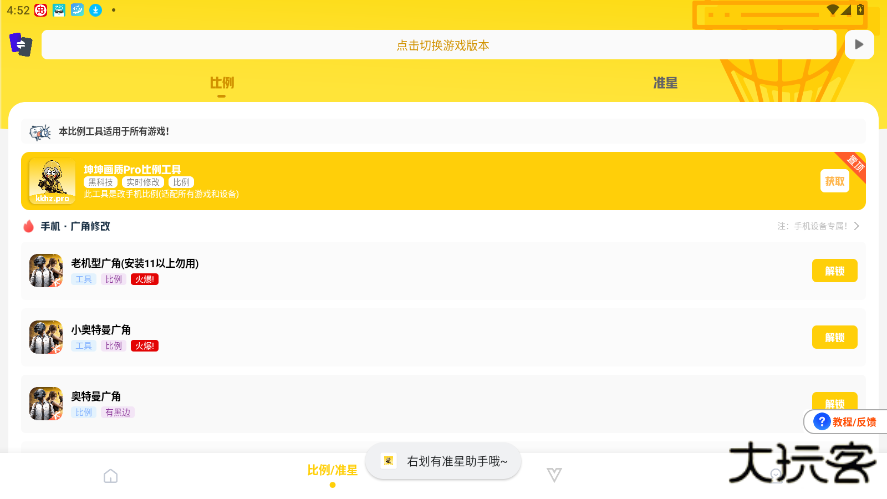Click the 实时修改 tag on the banner

143,182
